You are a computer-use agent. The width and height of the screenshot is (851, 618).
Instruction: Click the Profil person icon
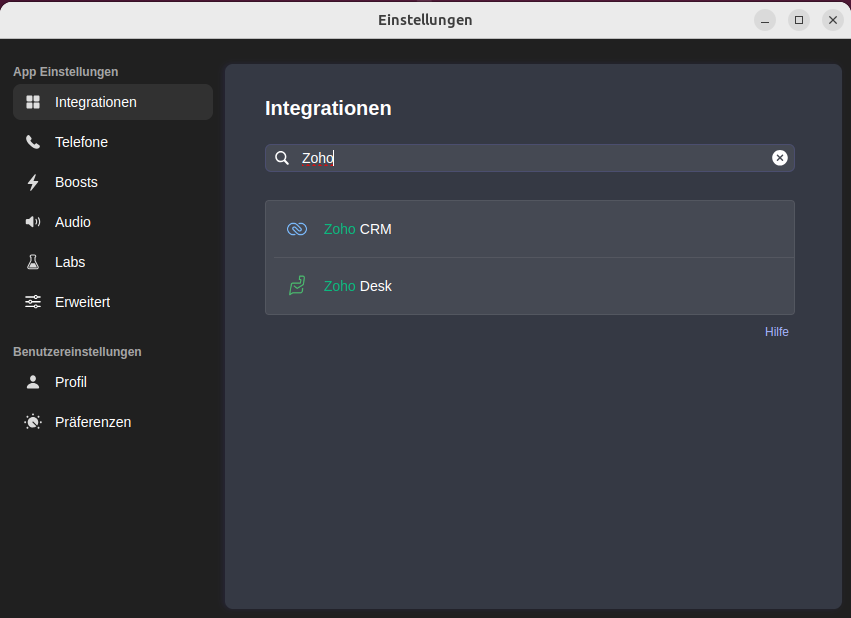click(x=33, y=382)
